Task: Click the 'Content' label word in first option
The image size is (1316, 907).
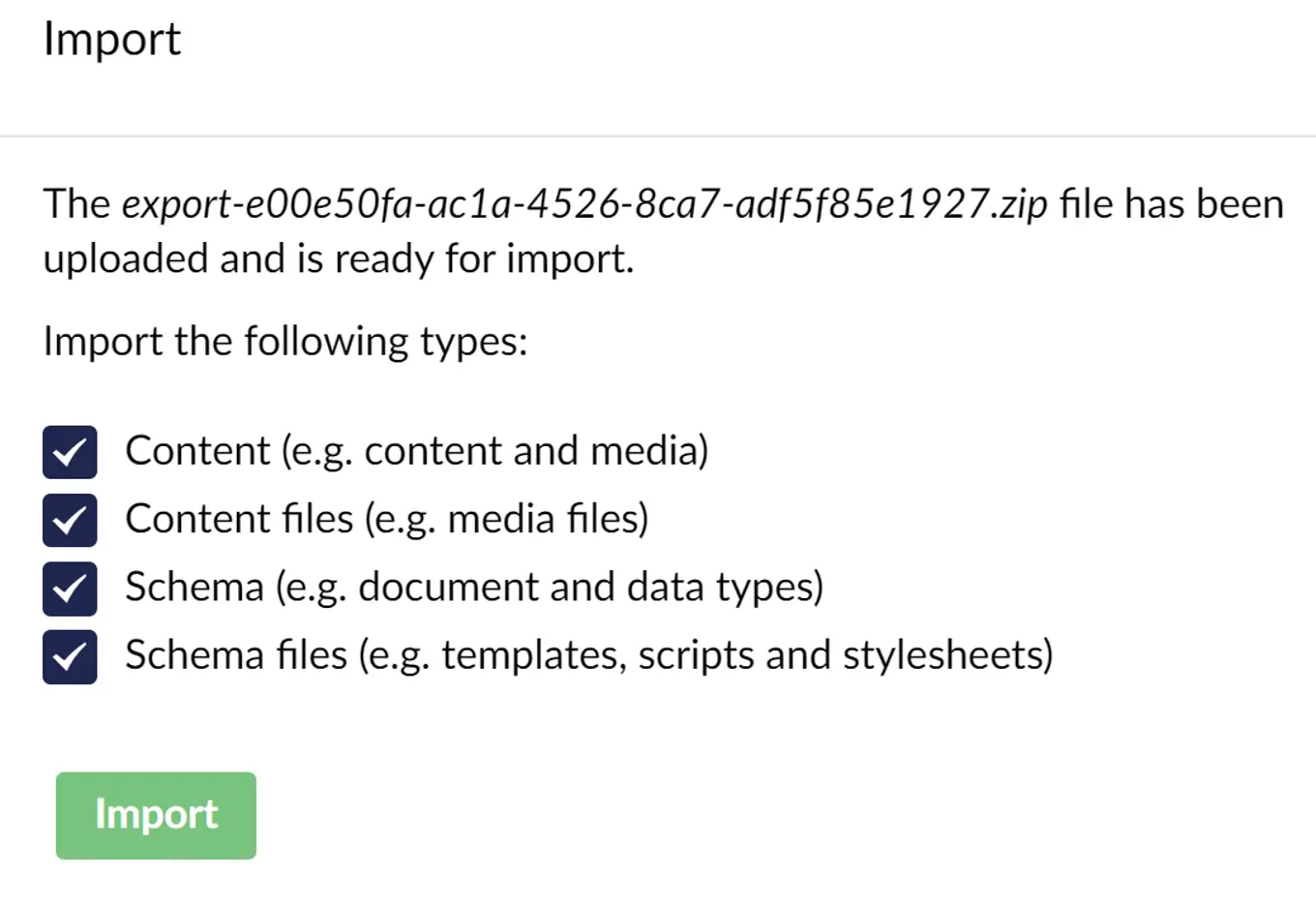Action: coord(197,451)
